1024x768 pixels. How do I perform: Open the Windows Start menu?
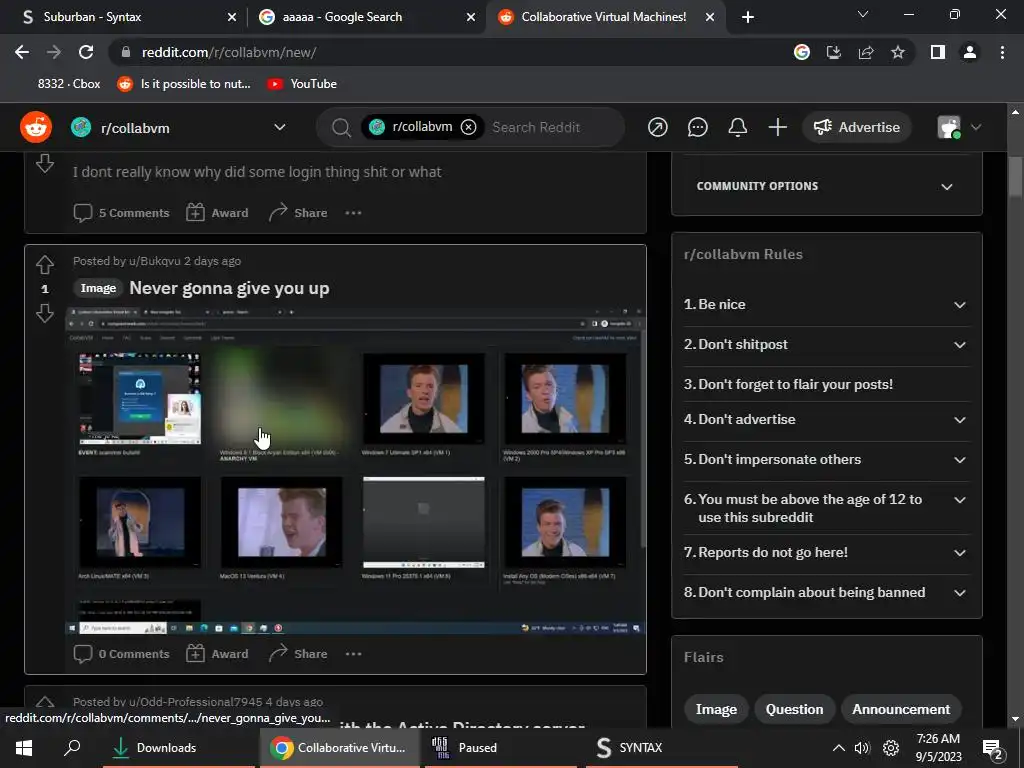(x=24, y=748)
